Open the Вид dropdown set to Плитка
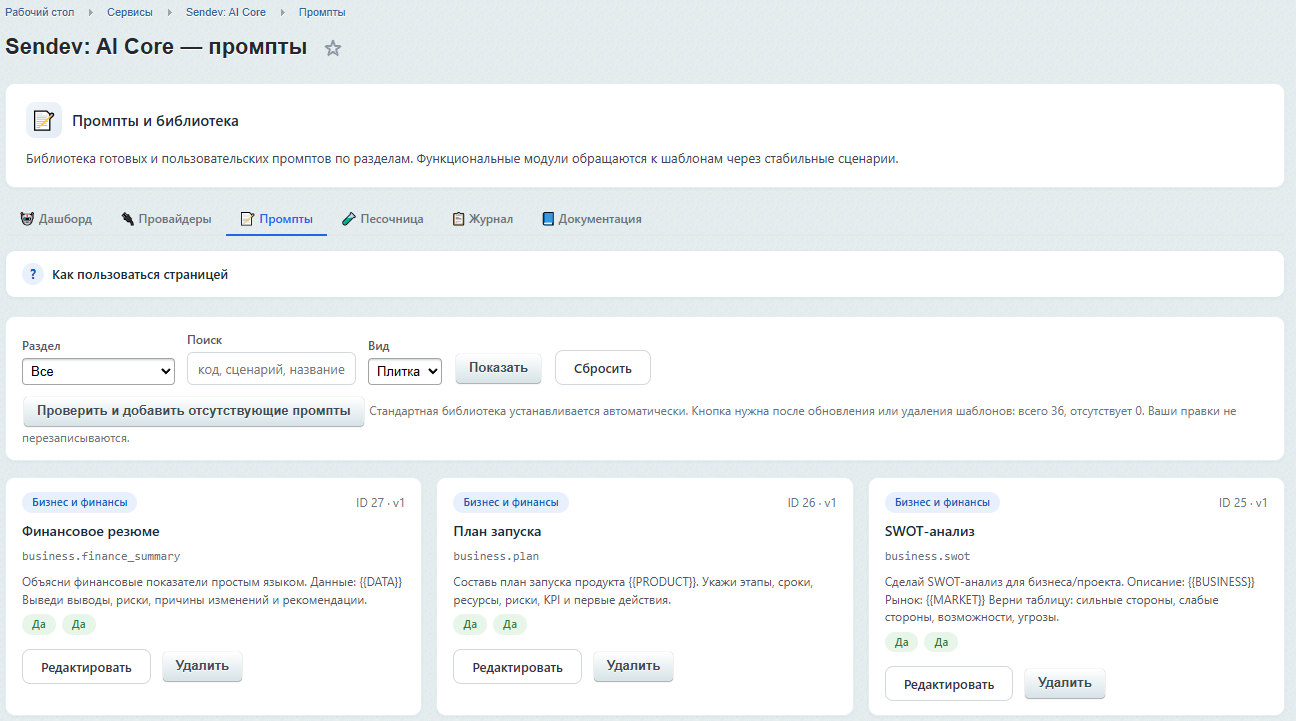The image size is (1296, 721). pos(405,371)
